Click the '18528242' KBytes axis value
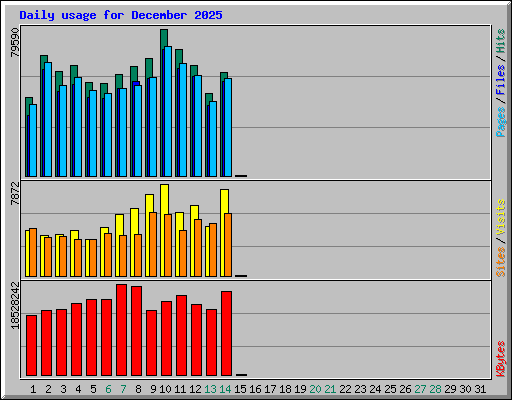 [x=15, y=305]
